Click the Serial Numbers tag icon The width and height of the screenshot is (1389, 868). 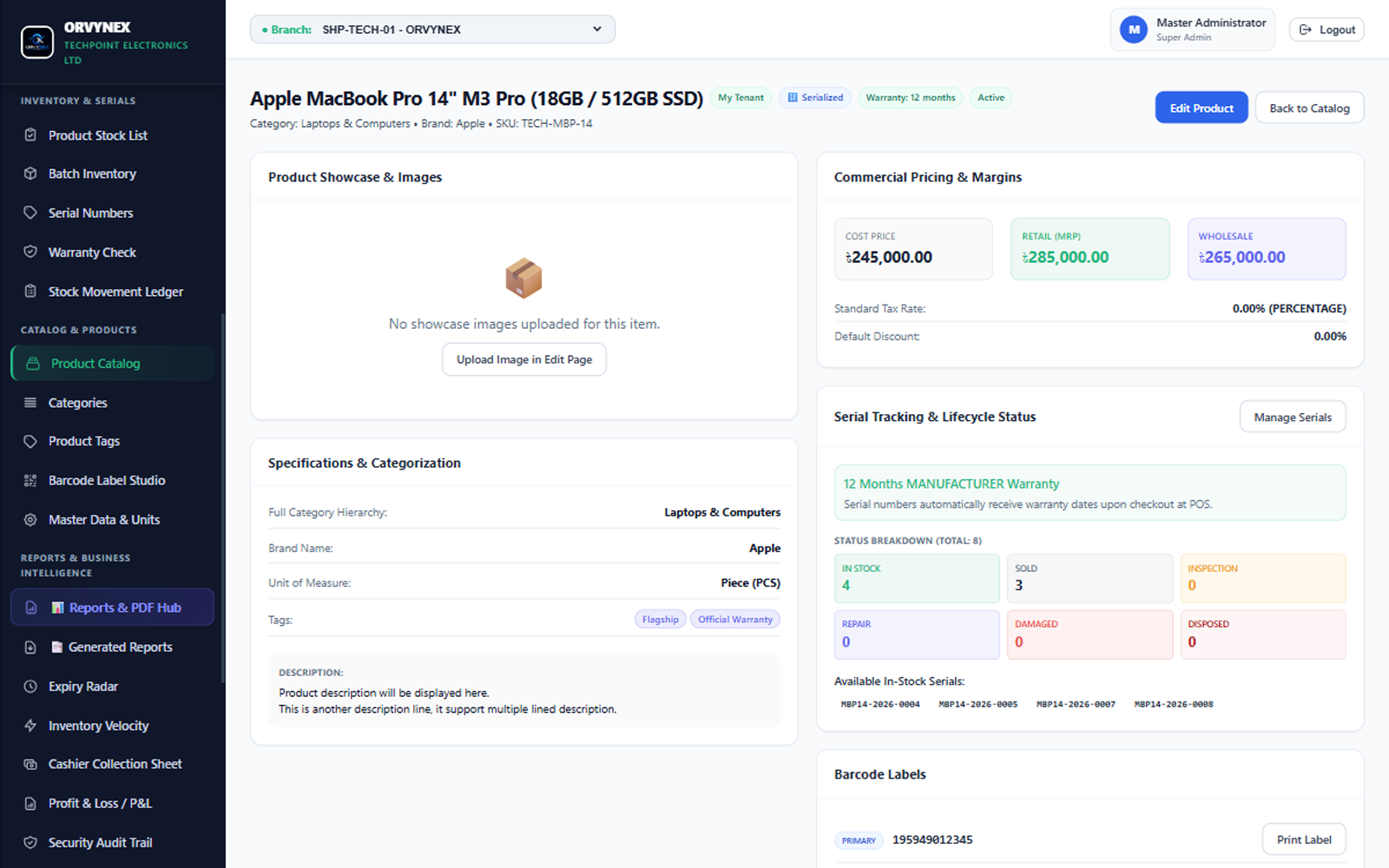[30, 213]
